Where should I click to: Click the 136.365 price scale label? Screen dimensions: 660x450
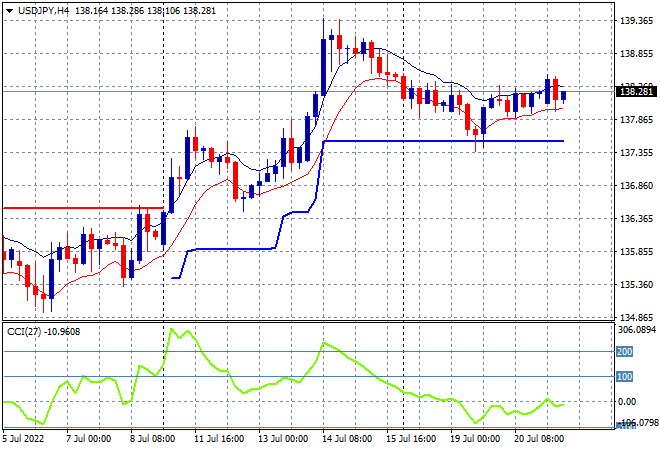636,218
